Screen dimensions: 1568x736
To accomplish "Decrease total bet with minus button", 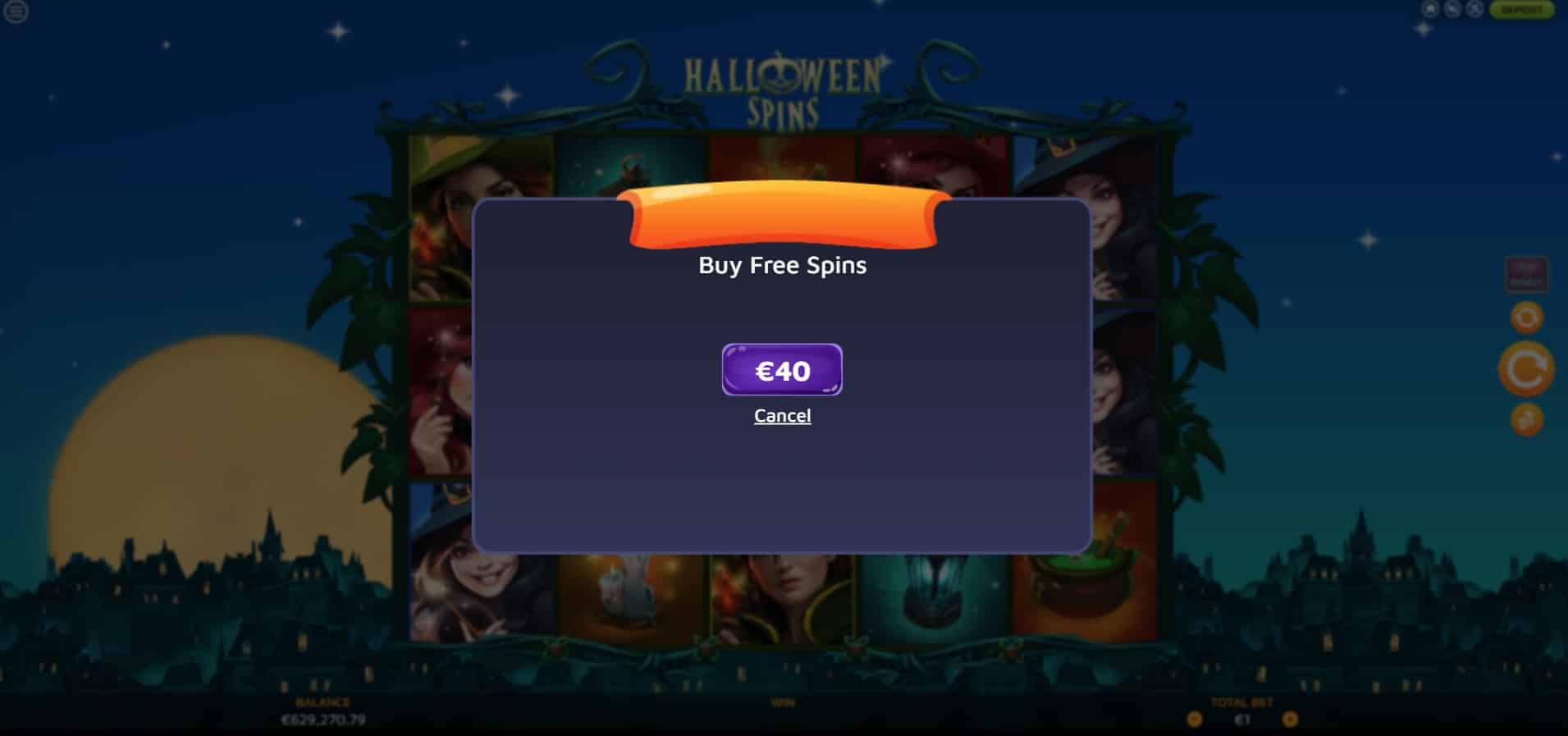I will (1195, 720).
